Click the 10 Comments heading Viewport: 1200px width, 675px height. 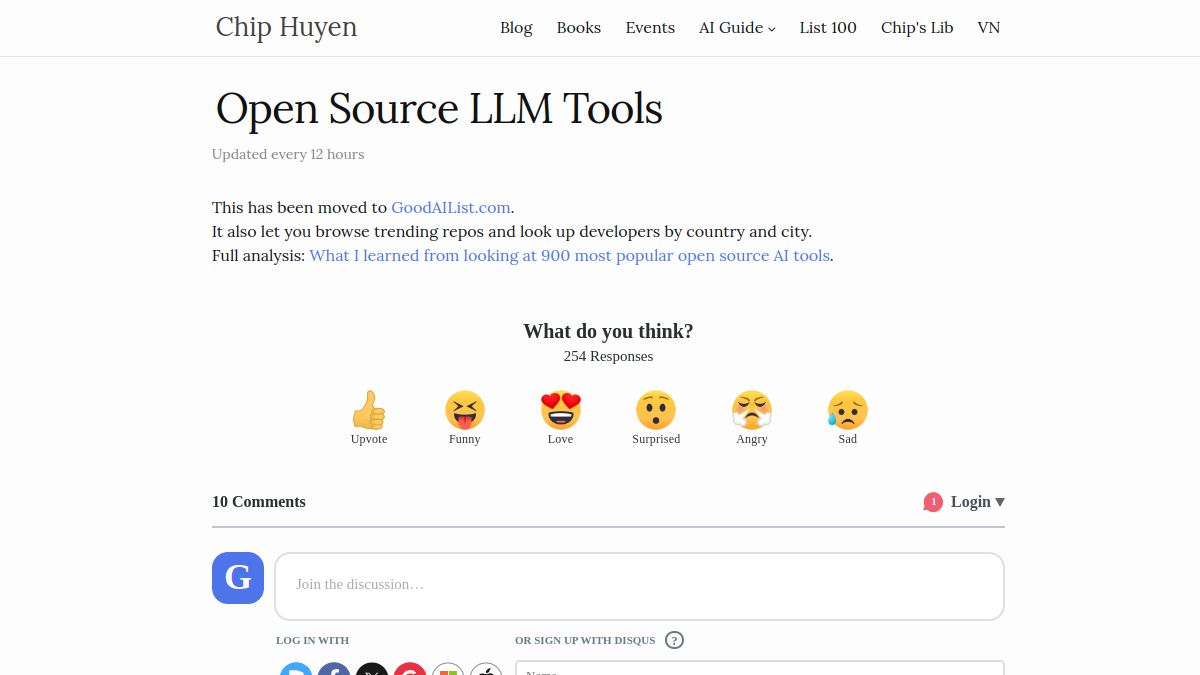(259, 502)
